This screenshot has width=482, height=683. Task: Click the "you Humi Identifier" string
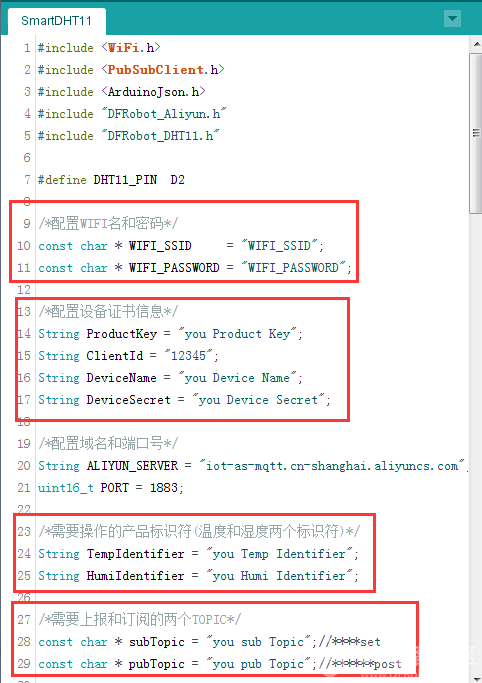tap(280, 576)
